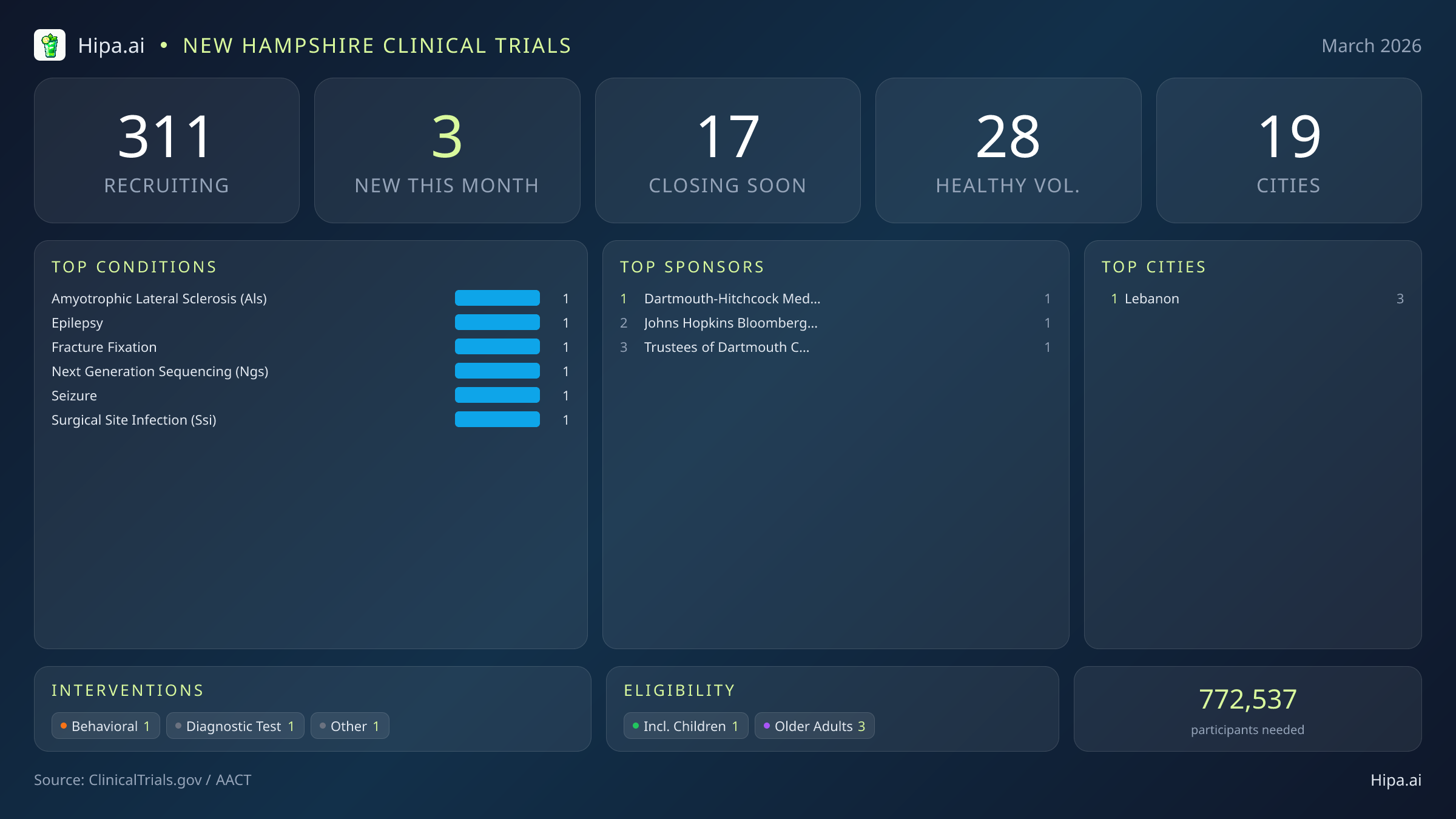This screenshot has height=819, width=1456.
Task: Toggle the Incl. Children eligibility filter
Action: pos(685,726)
